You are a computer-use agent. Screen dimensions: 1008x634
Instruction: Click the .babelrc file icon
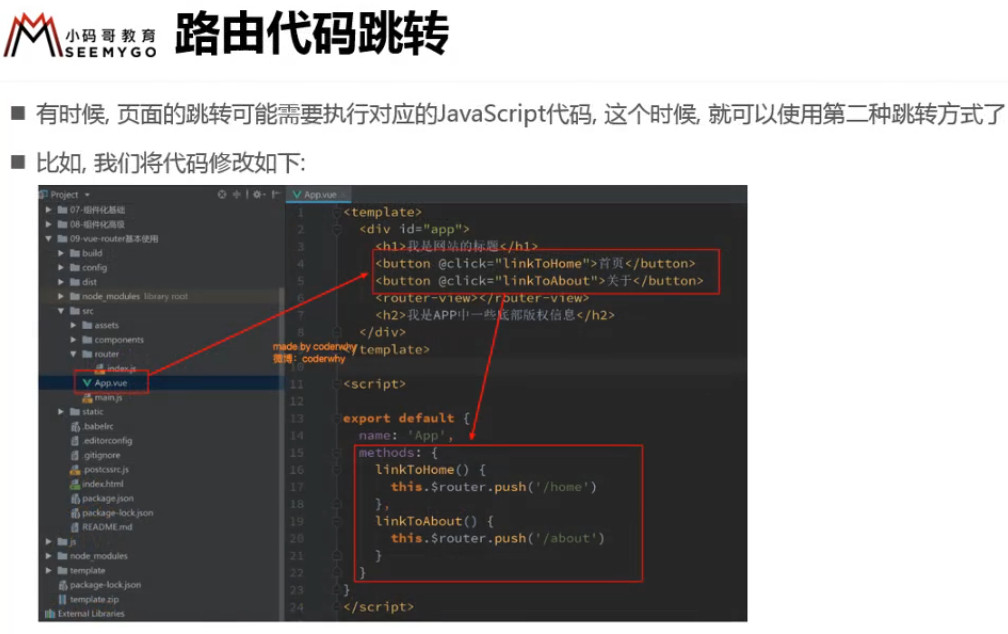[75, 426]
